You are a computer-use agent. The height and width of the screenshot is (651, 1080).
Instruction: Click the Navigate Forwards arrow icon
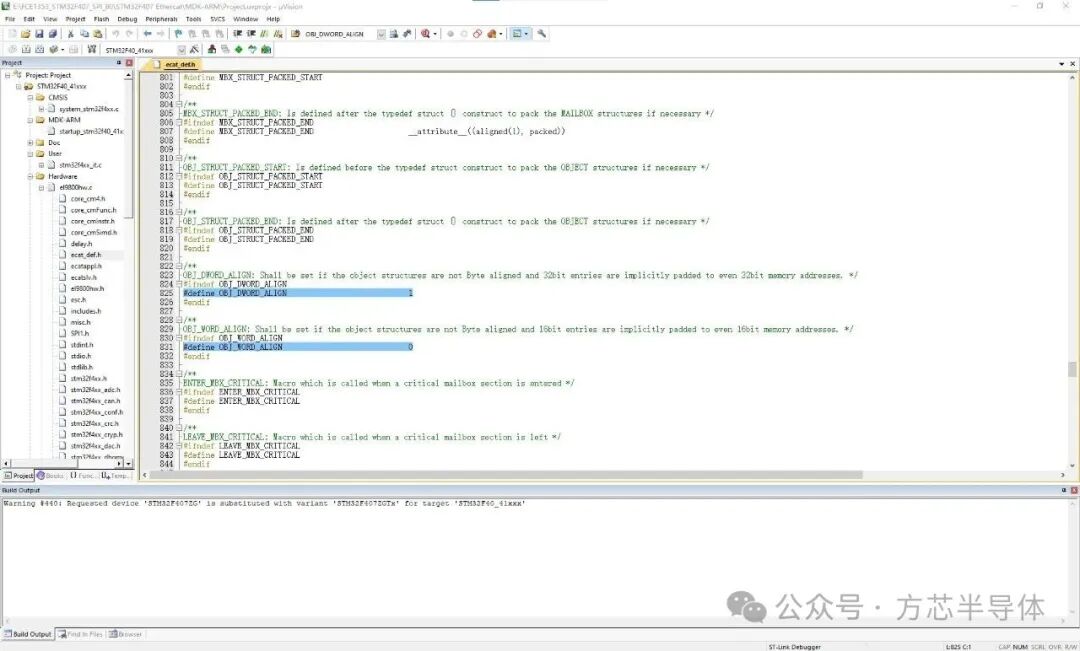[160, 33]
